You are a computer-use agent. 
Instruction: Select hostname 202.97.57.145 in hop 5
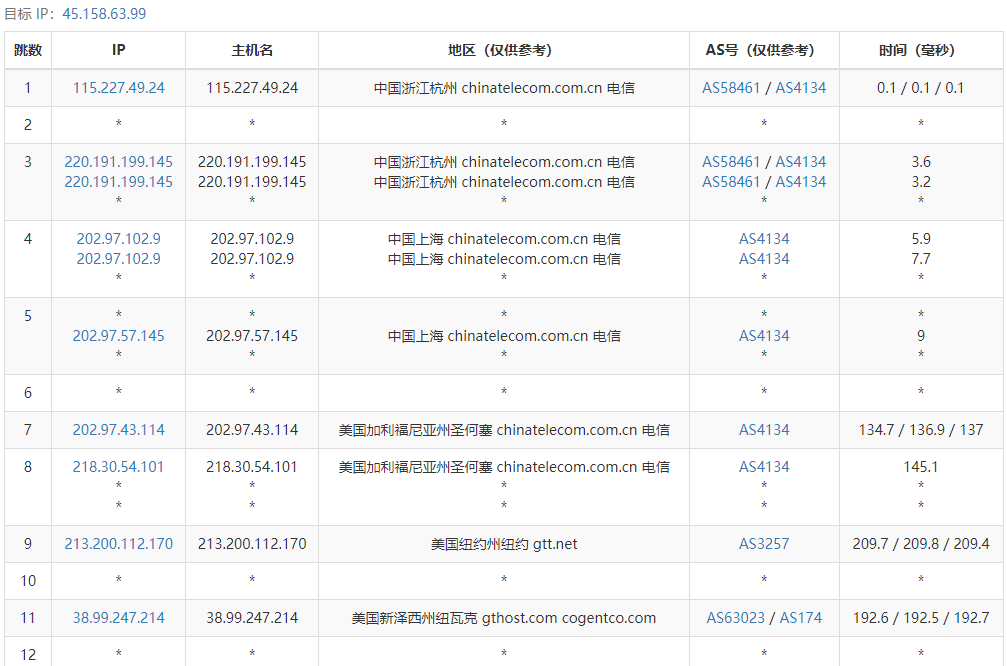(252, 336)
